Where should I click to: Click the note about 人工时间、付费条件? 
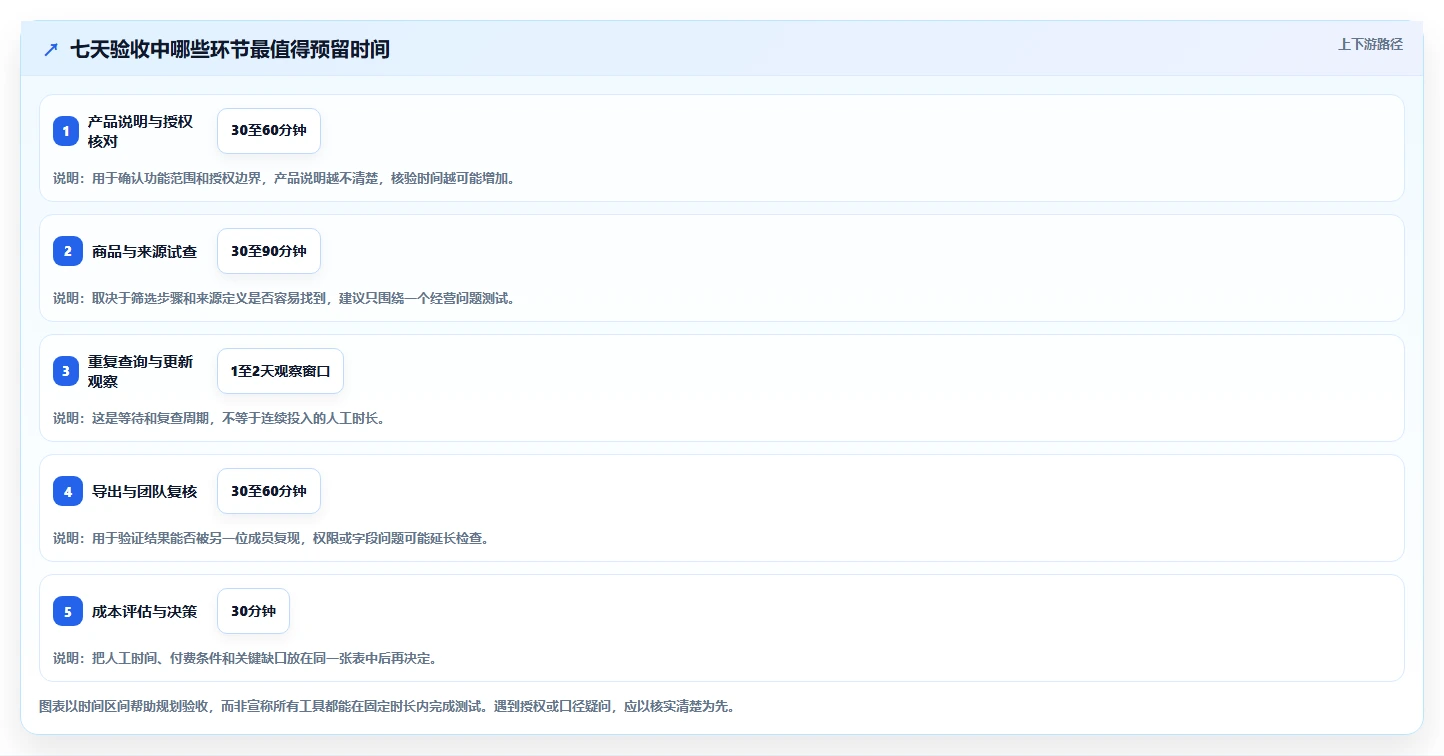pos(245,658)
